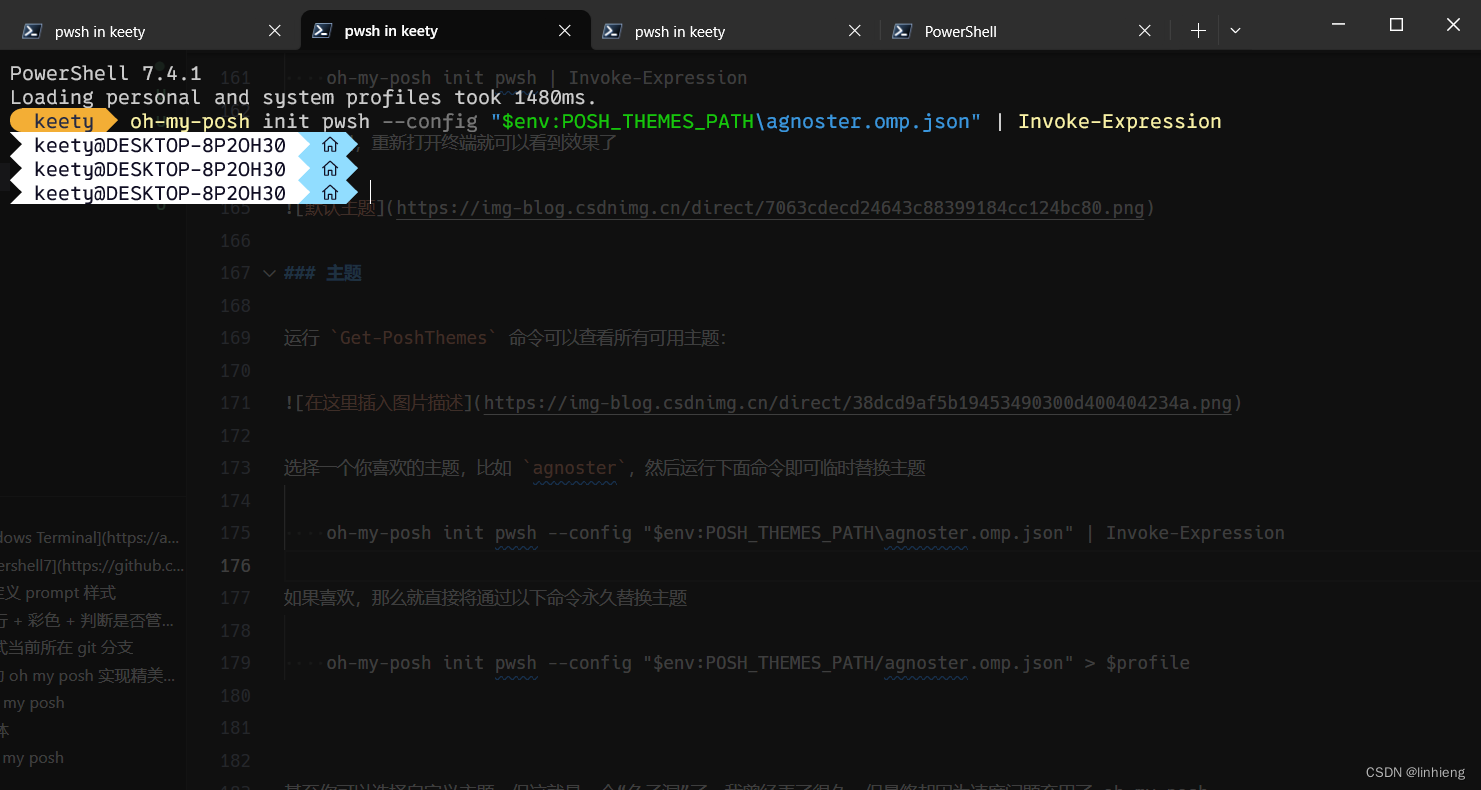Click Invoke-Expression in the typed command line
Image resolution: width=1481 pixels, height=790 pixels.
[1120, 121]
